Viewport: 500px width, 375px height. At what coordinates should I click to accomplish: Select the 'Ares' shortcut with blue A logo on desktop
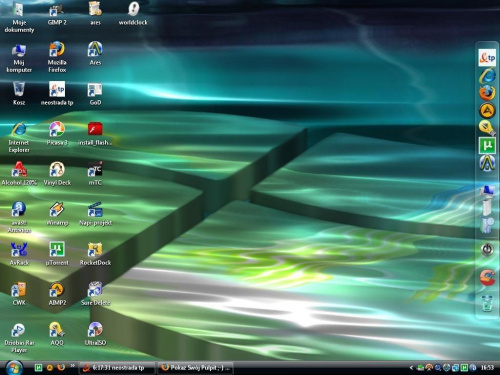(95, 54)
